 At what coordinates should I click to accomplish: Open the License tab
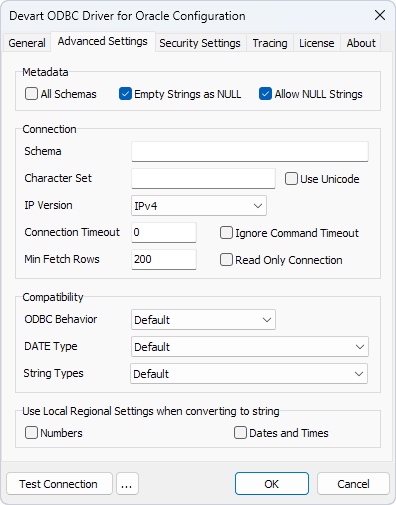click(x=317, y=43)
